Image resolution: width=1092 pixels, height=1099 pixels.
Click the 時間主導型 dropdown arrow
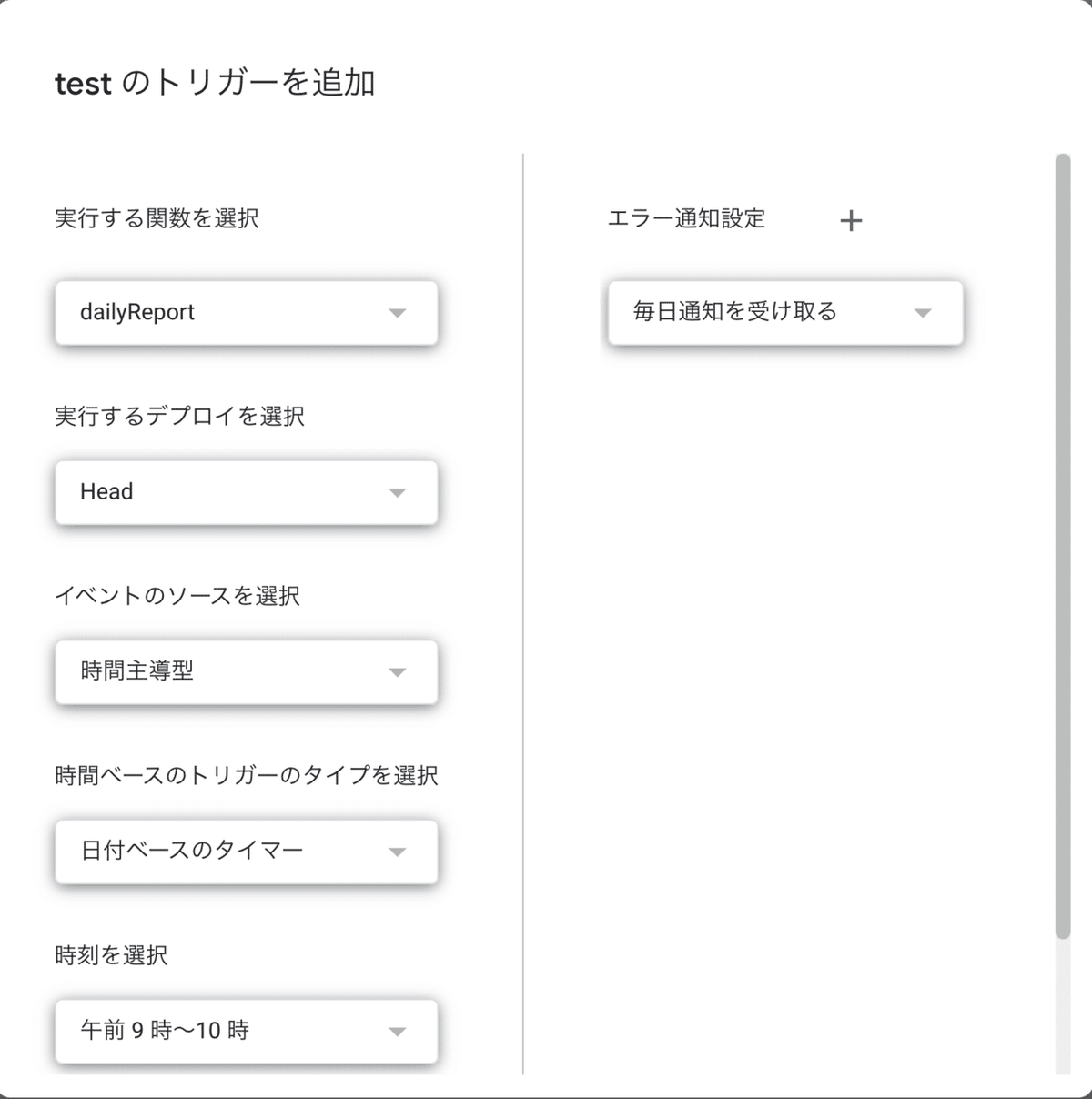click(x=398, y=672)
